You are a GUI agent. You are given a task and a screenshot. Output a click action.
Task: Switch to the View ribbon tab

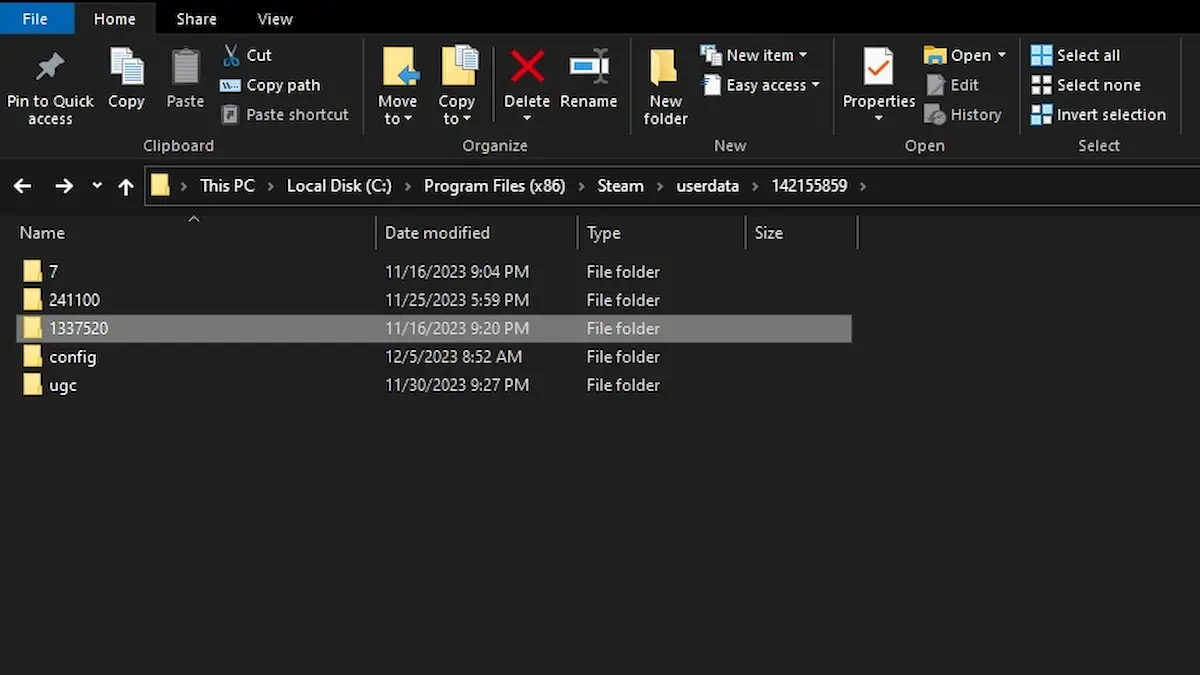(274, 19)
